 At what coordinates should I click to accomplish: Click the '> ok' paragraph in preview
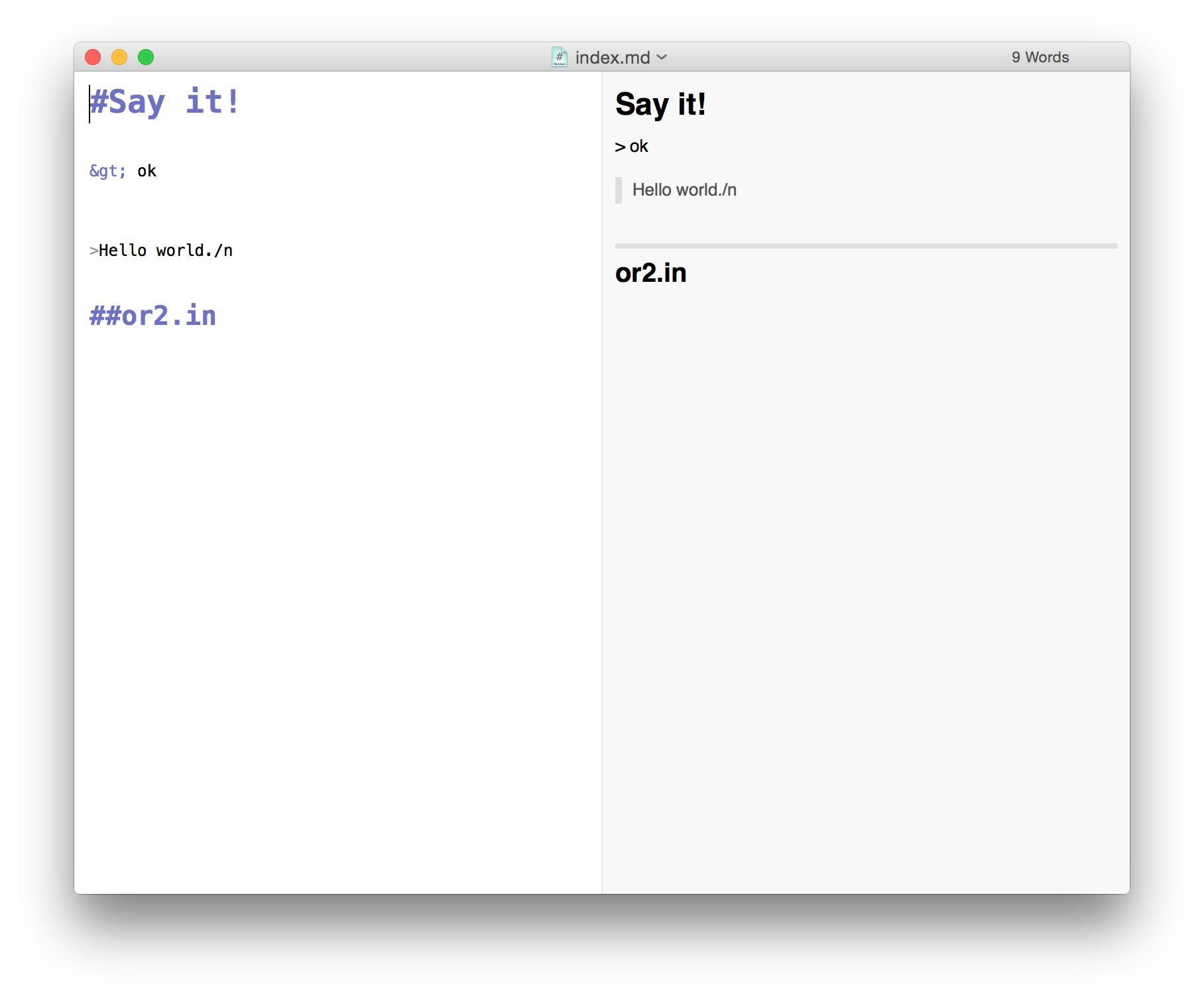click(x=631, y=147)
